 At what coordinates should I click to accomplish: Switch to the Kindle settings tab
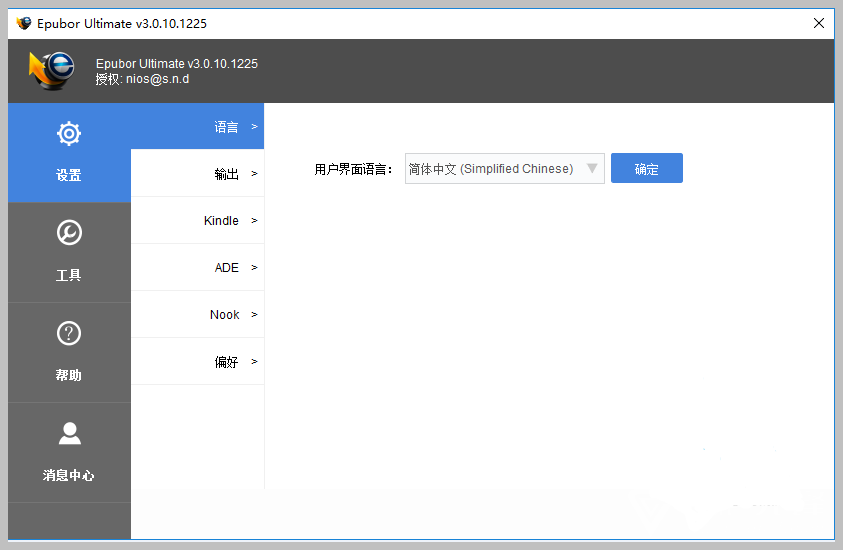[197, 220]
